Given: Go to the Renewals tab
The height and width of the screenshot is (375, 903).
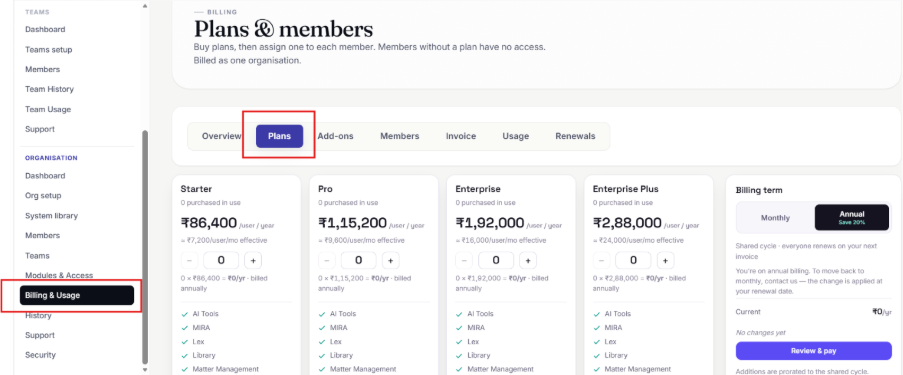Looking at the screenshot, I should click(575, 137).
